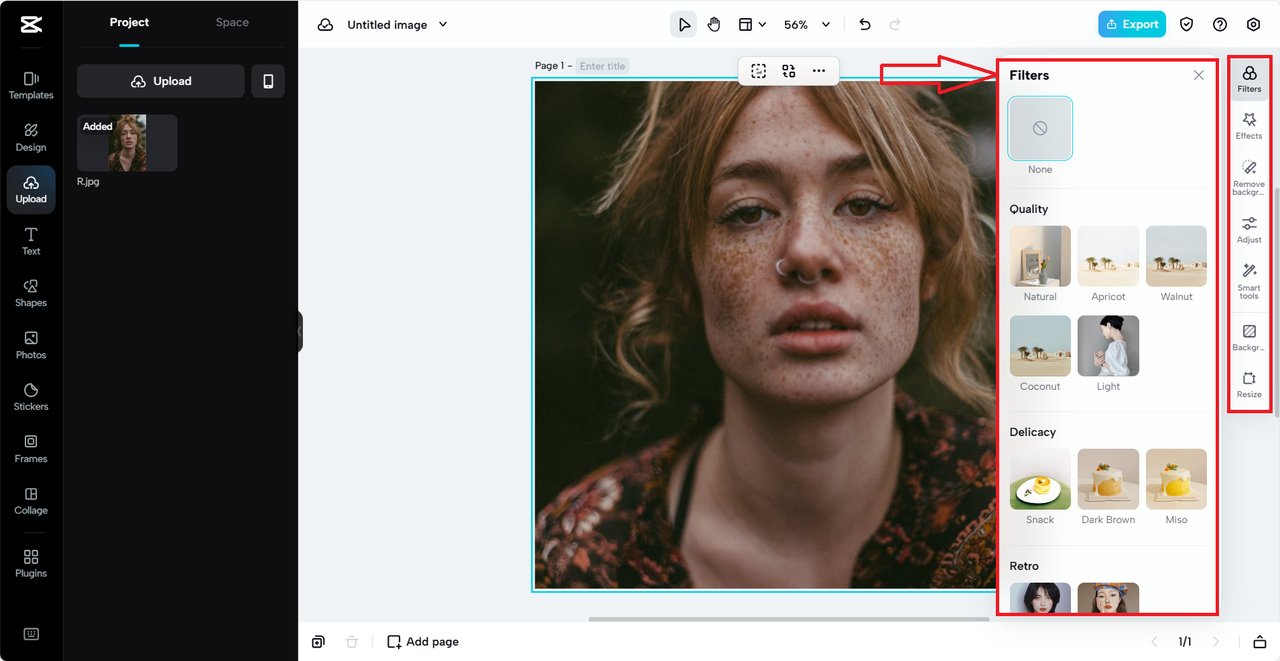
Task: Open the Frames panel
Action: click(x=31, y=449)
